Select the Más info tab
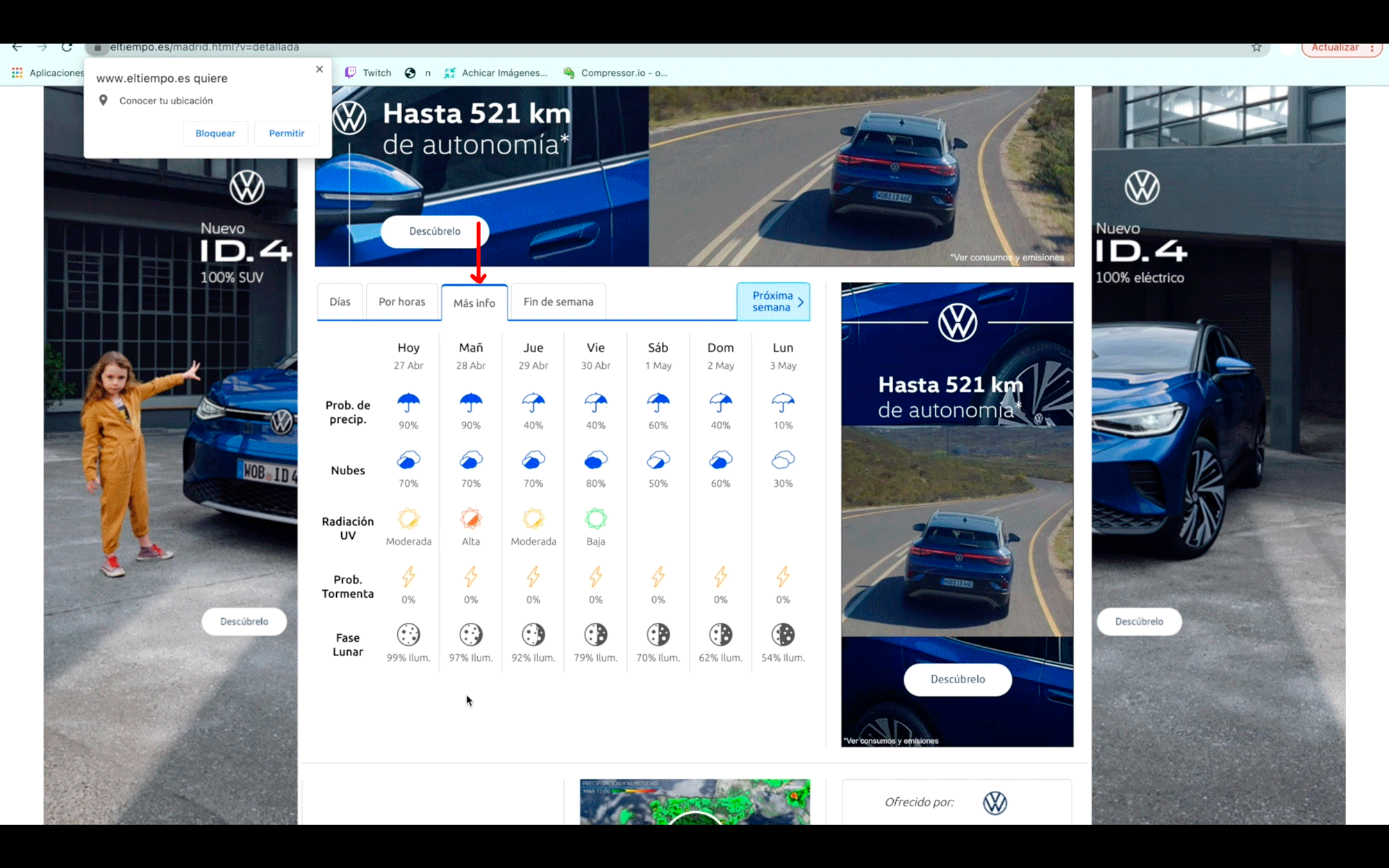Image resolution: width=1389 pixels, height=868 pixels. 475,302
